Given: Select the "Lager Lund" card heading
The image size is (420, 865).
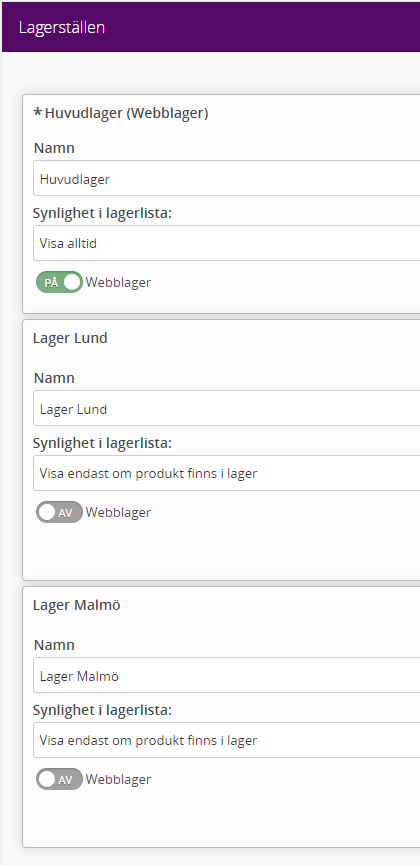Looking at the screenshot, I should coord(70,338).
